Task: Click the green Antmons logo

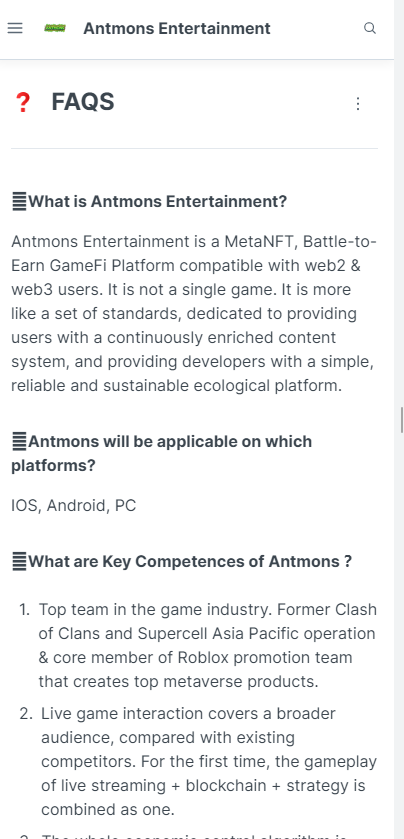Action: point(55,28)
